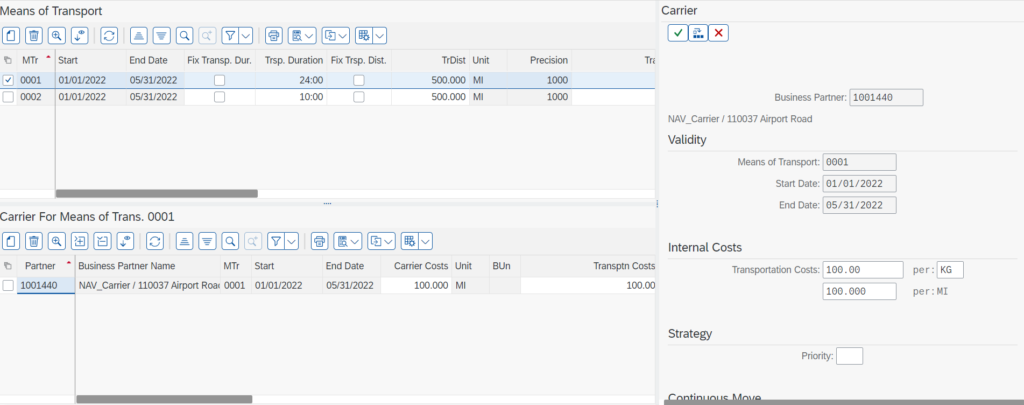Click the red X cancel icon in Carrier panel

[x=719, y=33]
